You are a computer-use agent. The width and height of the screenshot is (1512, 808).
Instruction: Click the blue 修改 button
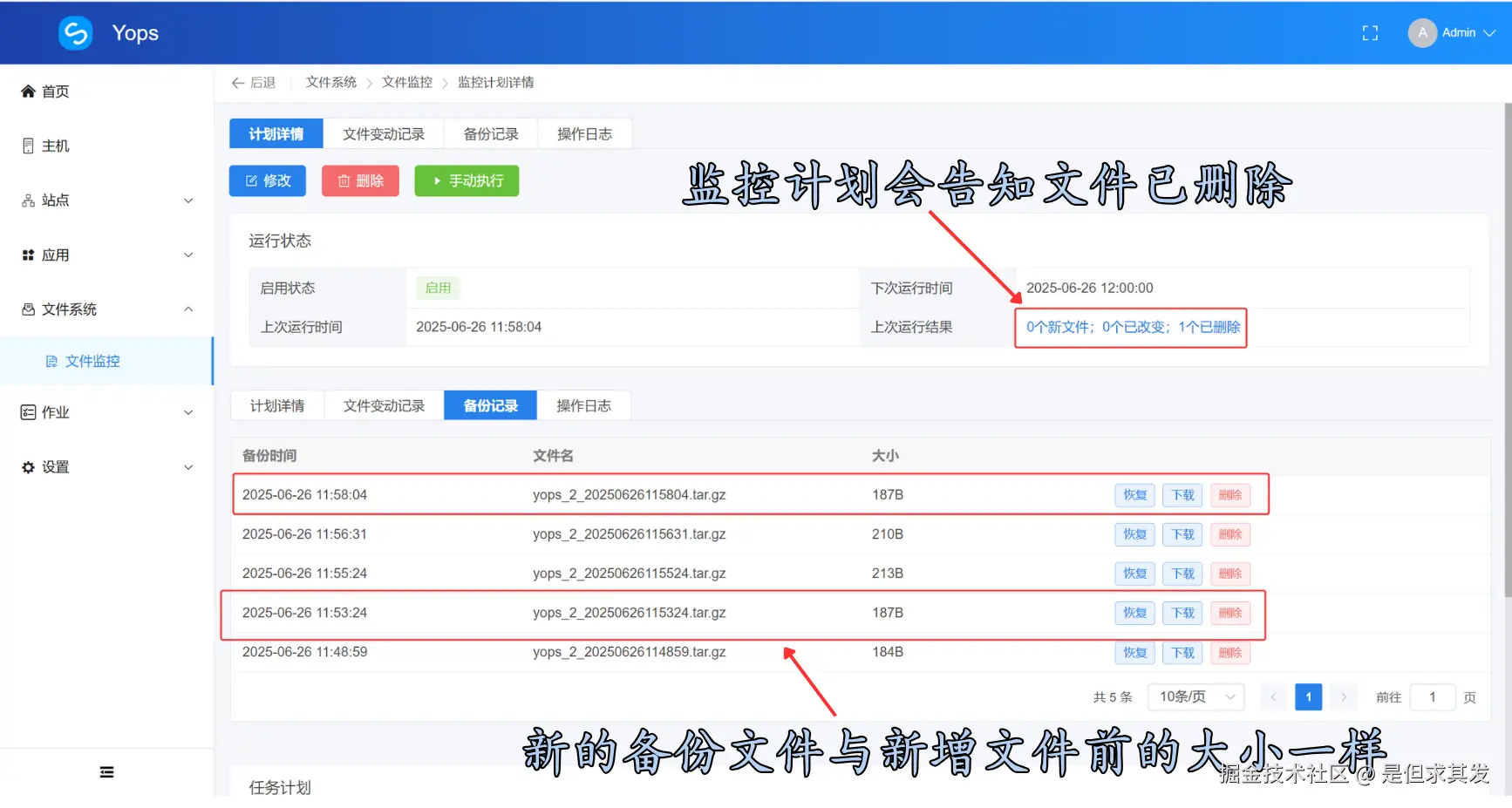(x=268, y=180)
